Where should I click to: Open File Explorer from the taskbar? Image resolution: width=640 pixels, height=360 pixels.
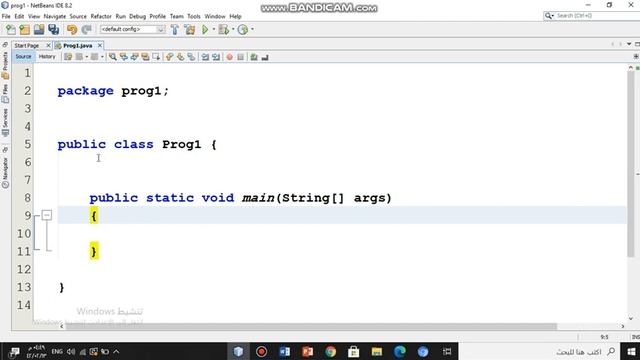point(377,351)
